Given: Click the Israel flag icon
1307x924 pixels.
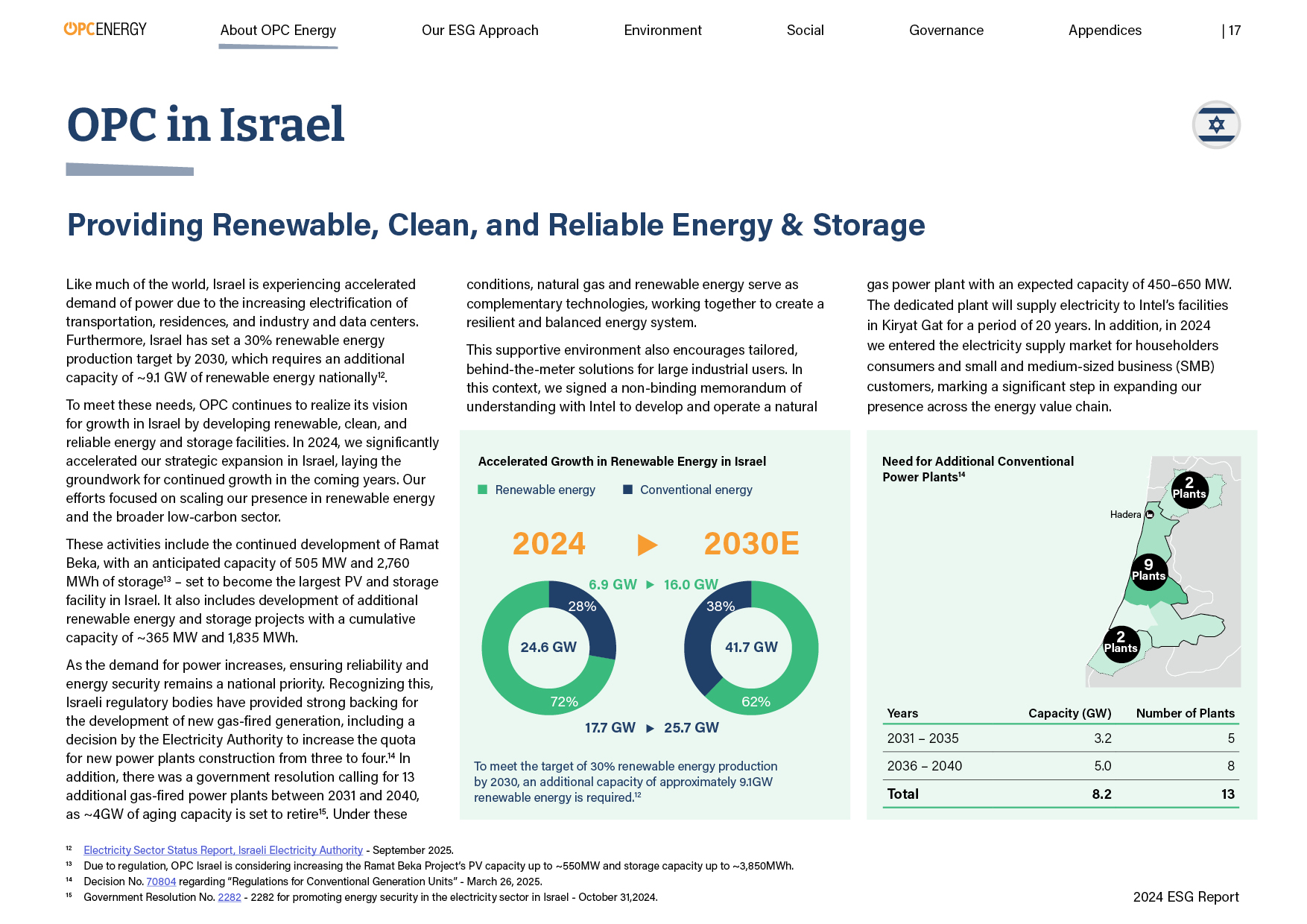Looking at the screenshot, I should click(1216, 124).
